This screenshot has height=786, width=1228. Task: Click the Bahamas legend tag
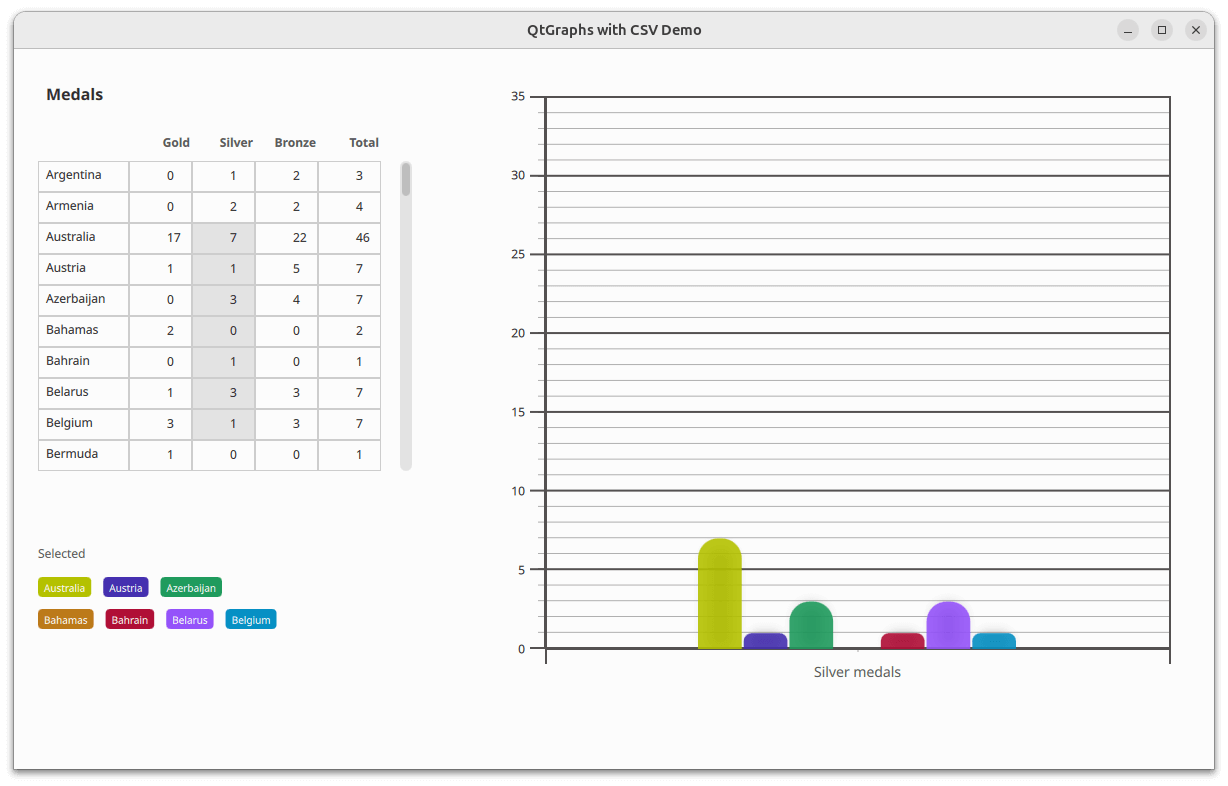(x=66, y=620)
